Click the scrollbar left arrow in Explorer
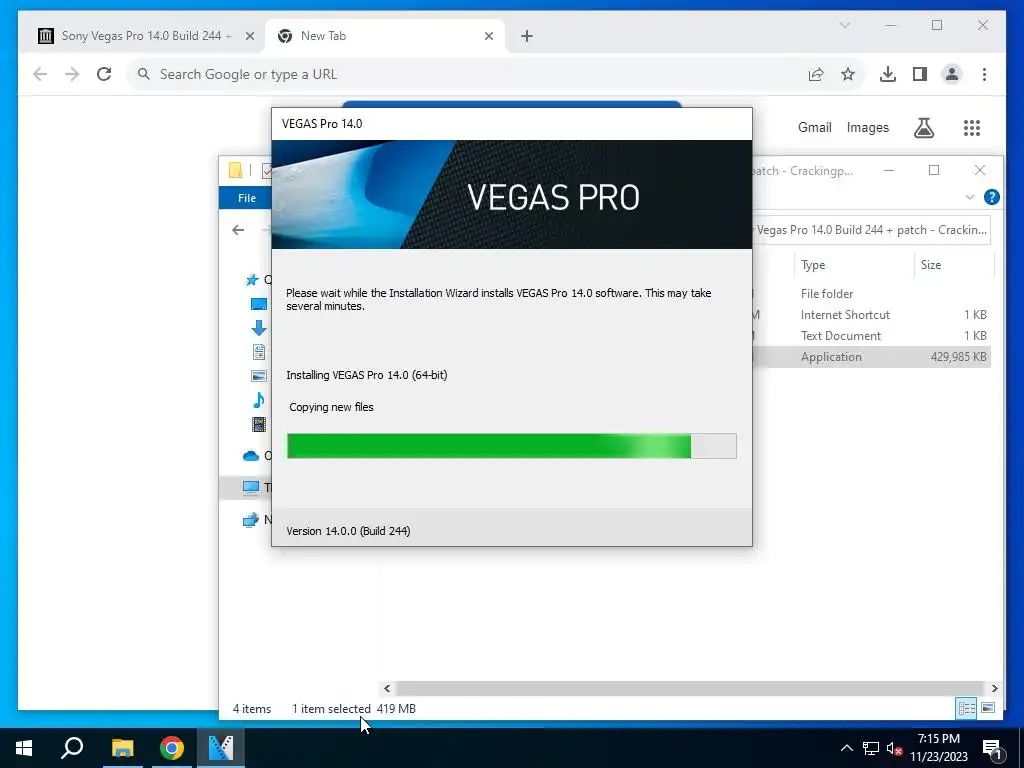Image resolution: width=1024 pixels, height=768 pixels. click(387, 688)
